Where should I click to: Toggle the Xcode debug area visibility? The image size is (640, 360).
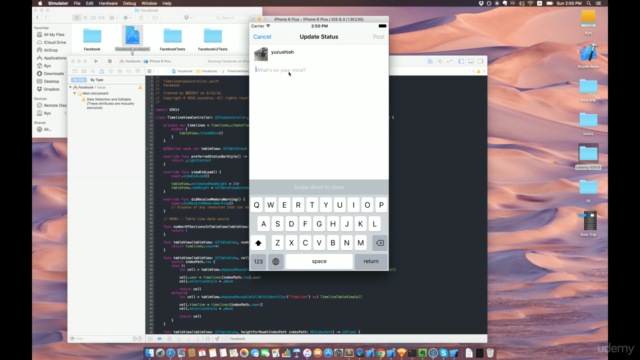pyautogui.click(x=471, y=61)
